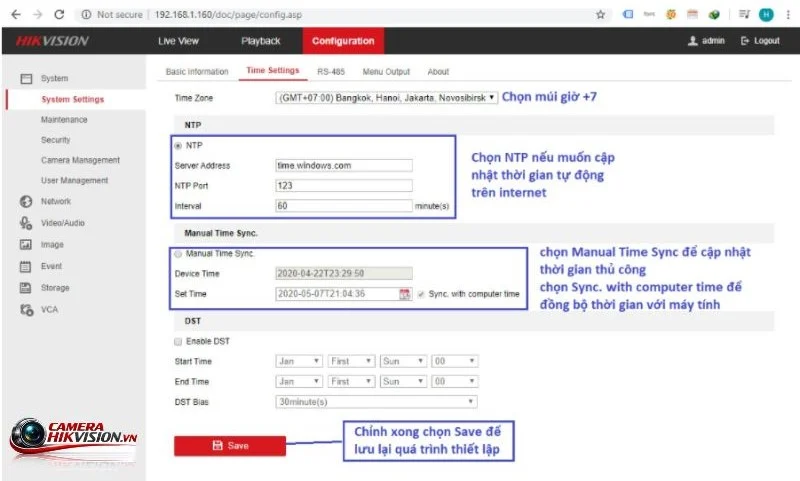Go to Playback in top menu
Screen dimensions: 800x481
pos(261,41)
